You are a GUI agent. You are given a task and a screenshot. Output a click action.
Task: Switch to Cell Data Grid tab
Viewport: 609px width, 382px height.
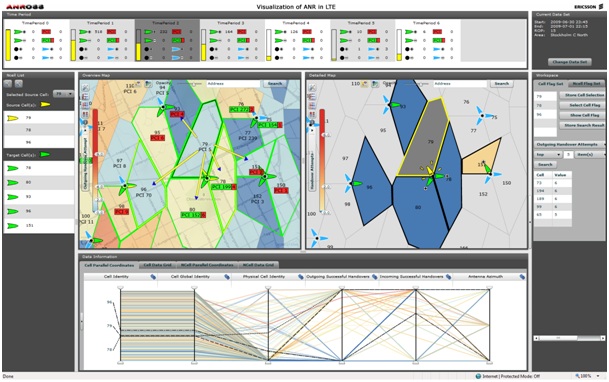pos(157,265)
